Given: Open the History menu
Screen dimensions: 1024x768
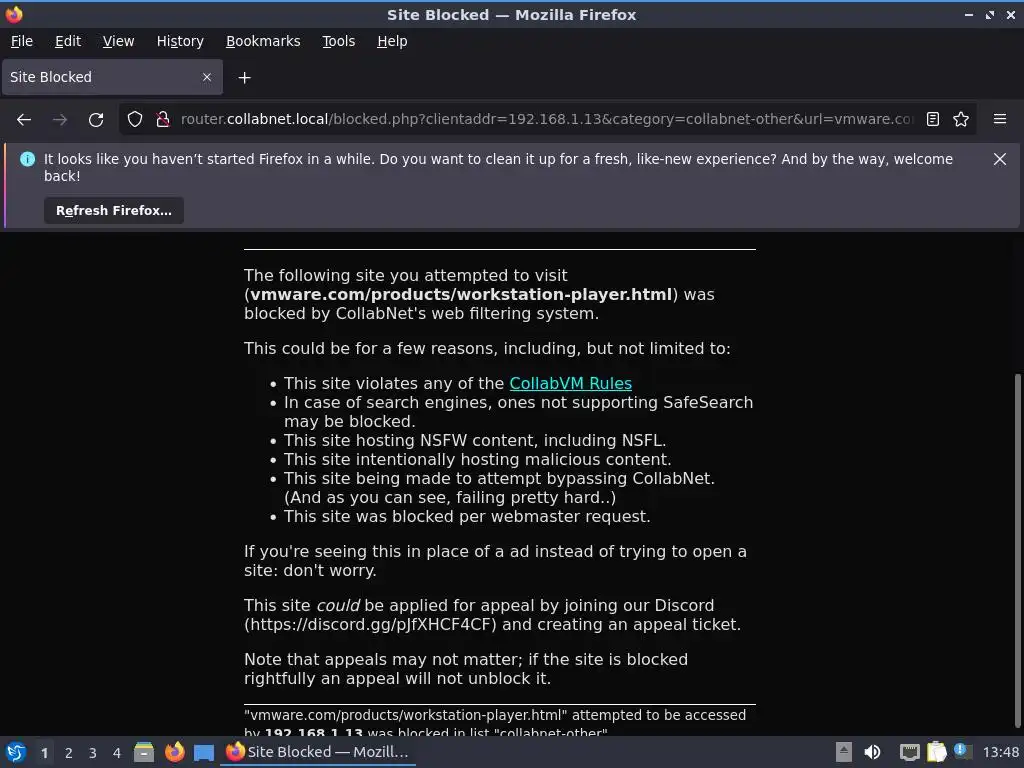Looking at the screenshot, I should pyautogui.click(x=180, y=41).
